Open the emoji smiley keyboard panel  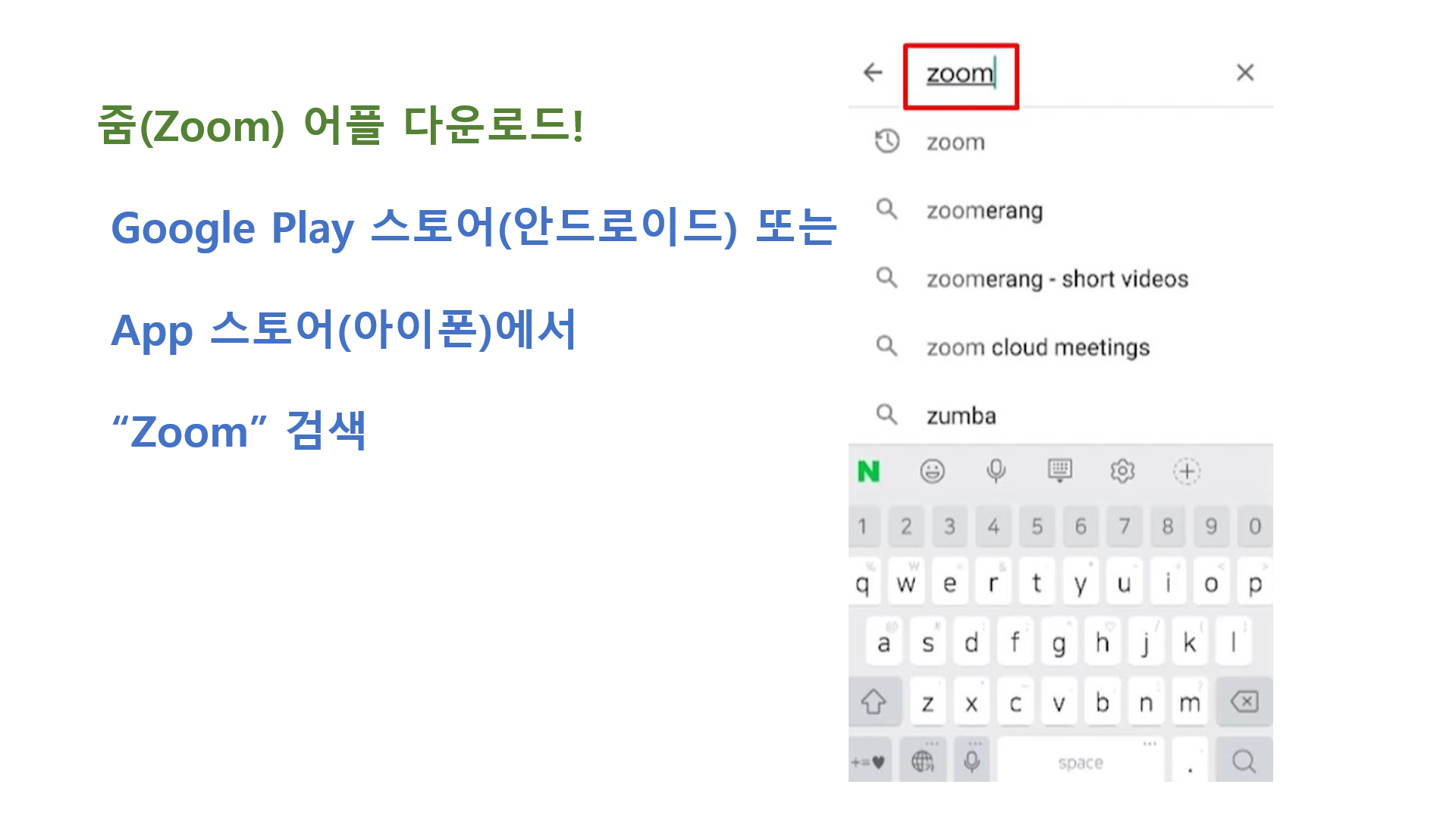pyautogui.click(x=932, y=472)
